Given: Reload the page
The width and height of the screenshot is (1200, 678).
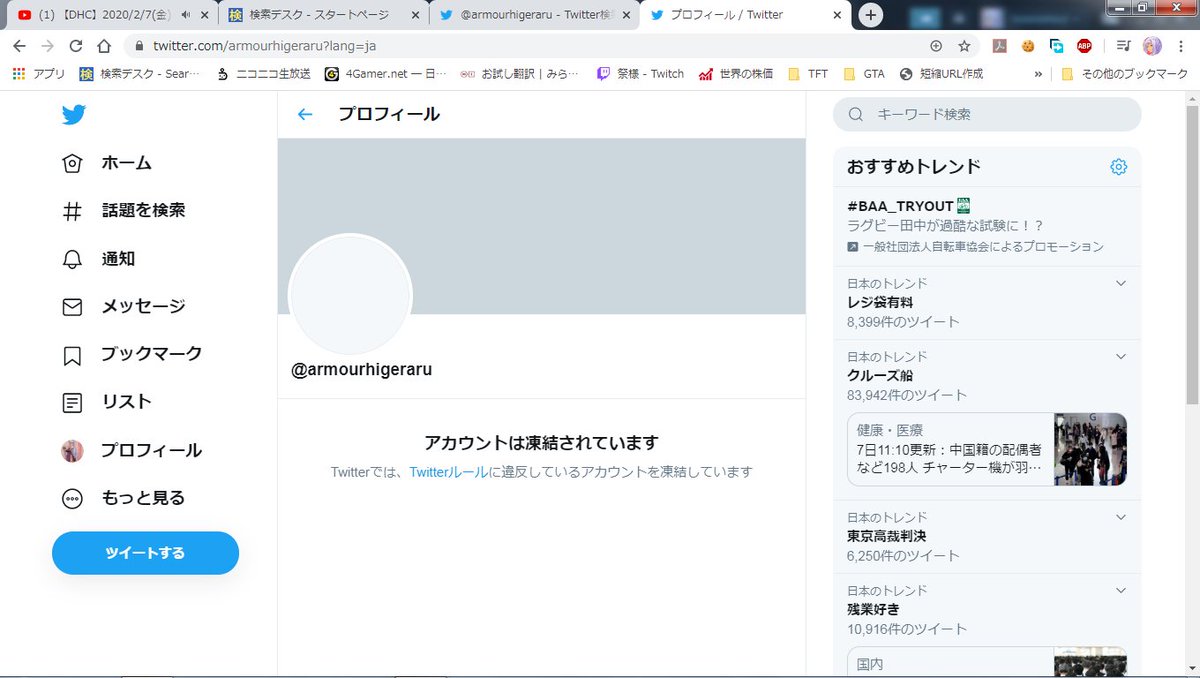Looking at the screenshot, I should point(75,46).
